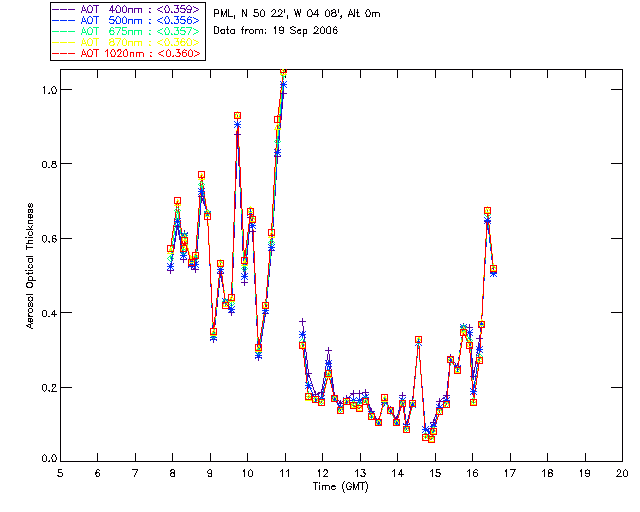Viewport: 640px width, 512px height.
Task: Click the Aerosol Optical Thickness axis title
Action: pos(30,266)
